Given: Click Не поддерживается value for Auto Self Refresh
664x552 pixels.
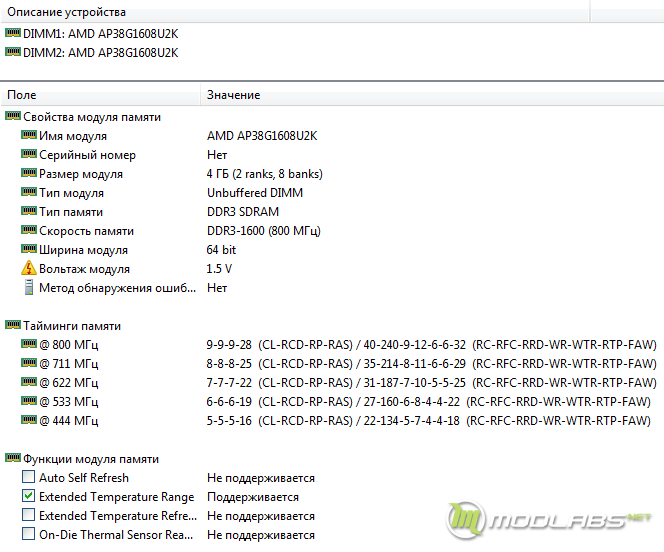Looking at the screenshot, I should click(261, 478).
